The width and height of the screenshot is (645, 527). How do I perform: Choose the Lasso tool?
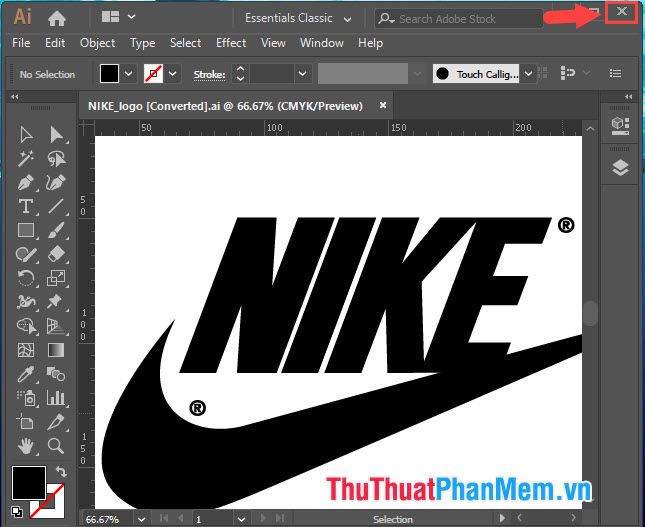(56, 158)
